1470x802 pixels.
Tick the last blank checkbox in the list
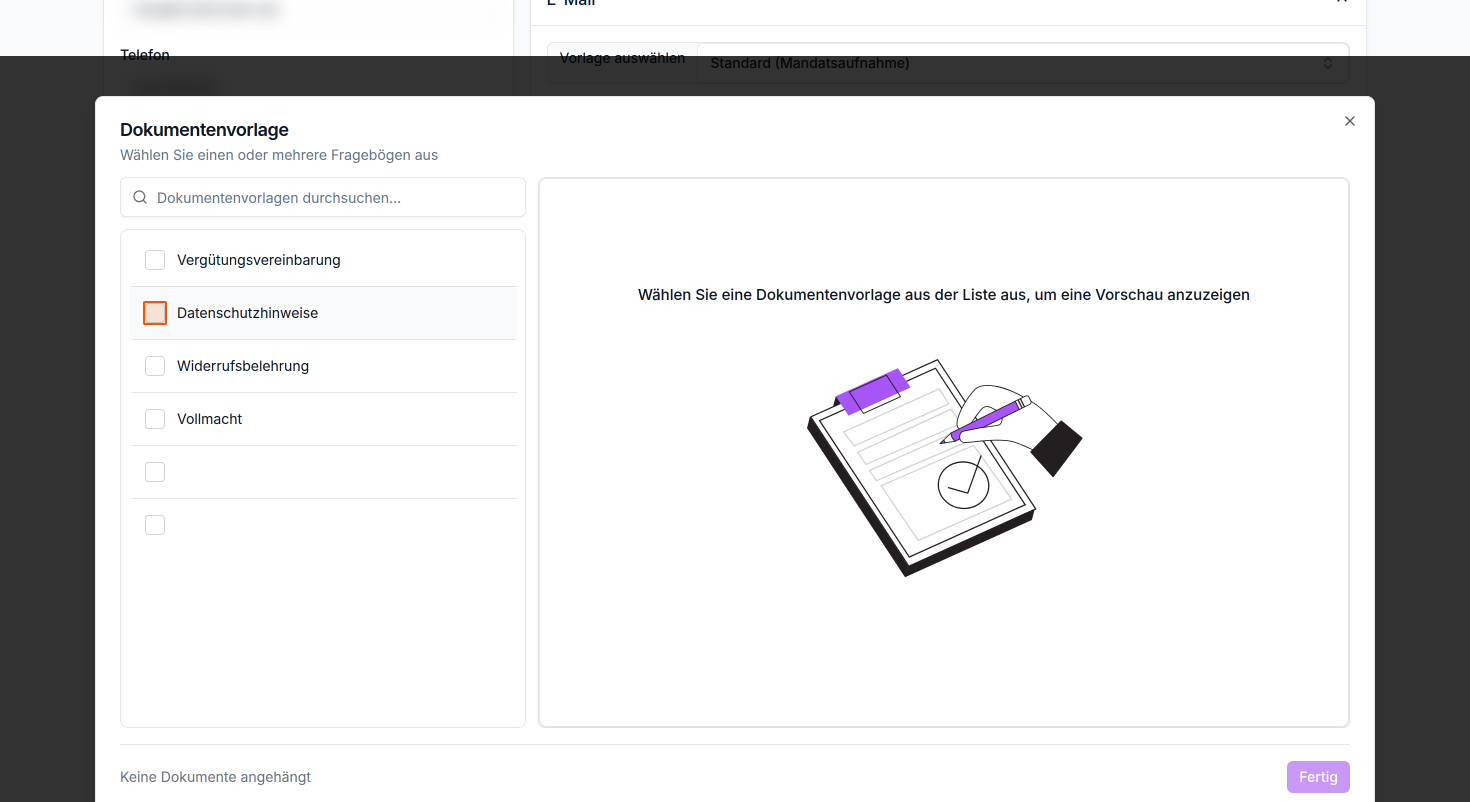point(155,525)
